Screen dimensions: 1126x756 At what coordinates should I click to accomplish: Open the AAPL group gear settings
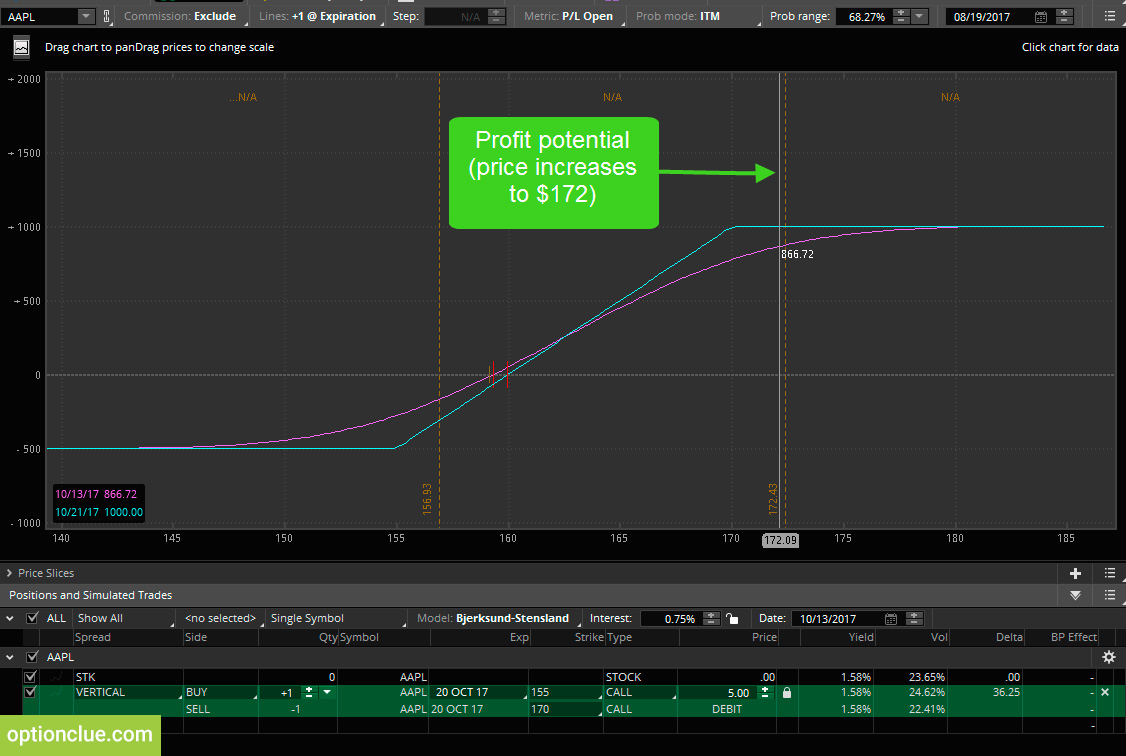pos(1109,657)
